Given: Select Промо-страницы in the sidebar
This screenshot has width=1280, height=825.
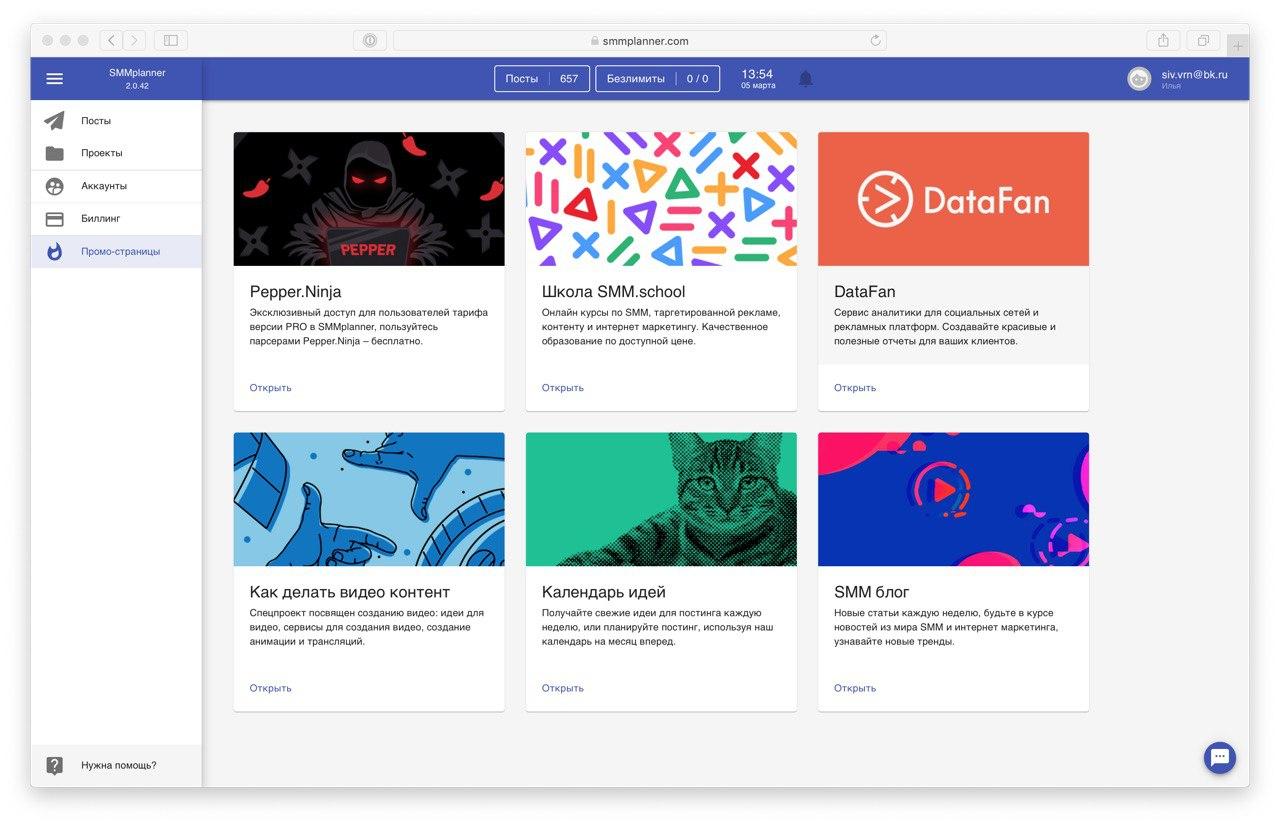Looking at the screenshot, I should pos(116,252).
